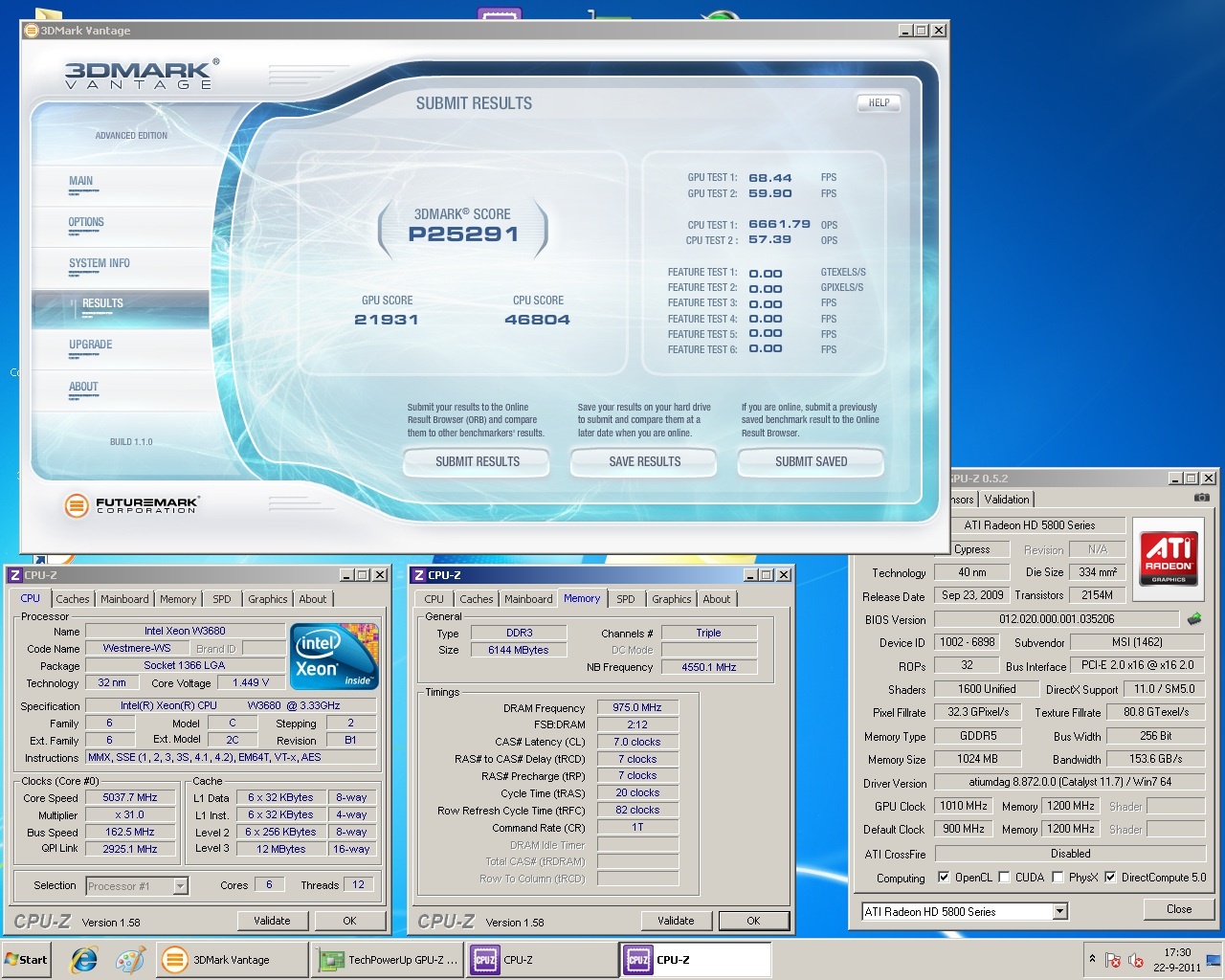Click the volume speaker tray icon

(x=1136, y=960)
